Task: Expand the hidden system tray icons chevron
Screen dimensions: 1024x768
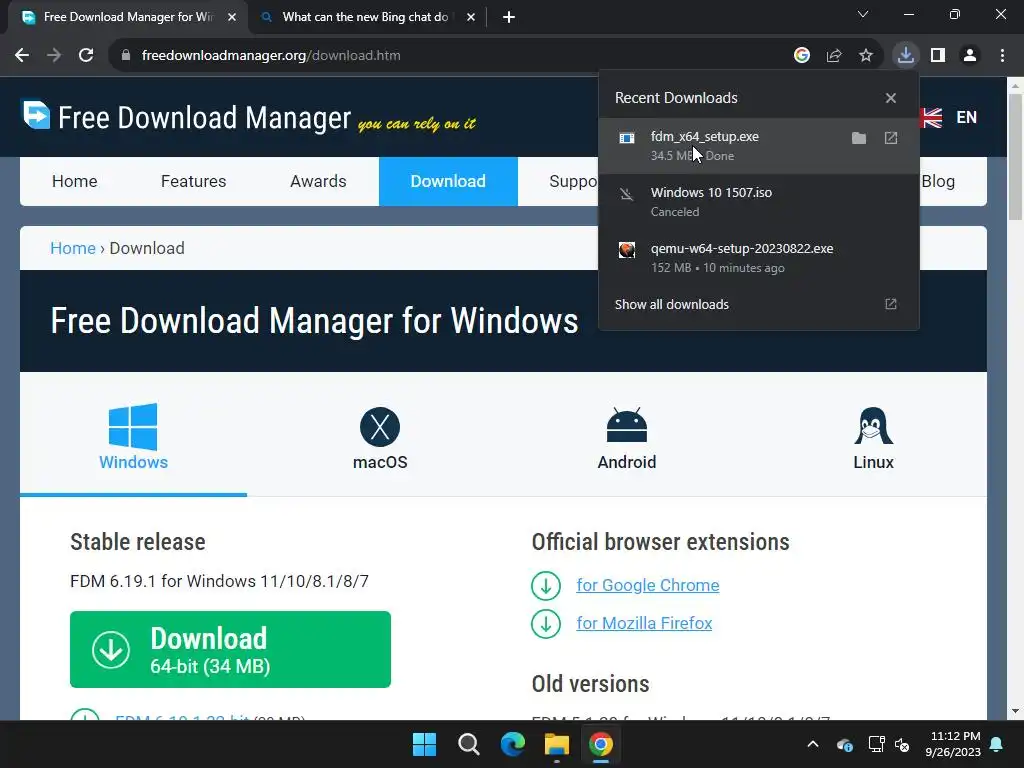Action: (x=813, y=744)
